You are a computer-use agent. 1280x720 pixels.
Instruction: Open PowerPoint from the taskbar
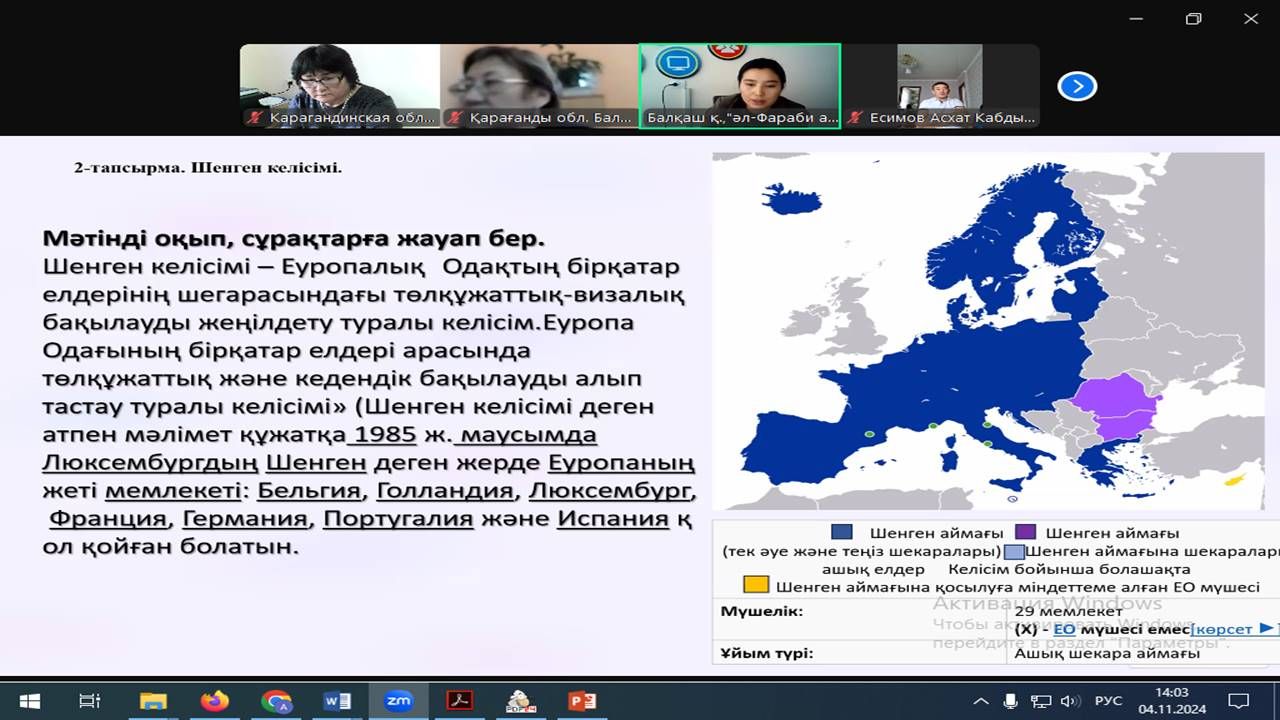[581, 701]
